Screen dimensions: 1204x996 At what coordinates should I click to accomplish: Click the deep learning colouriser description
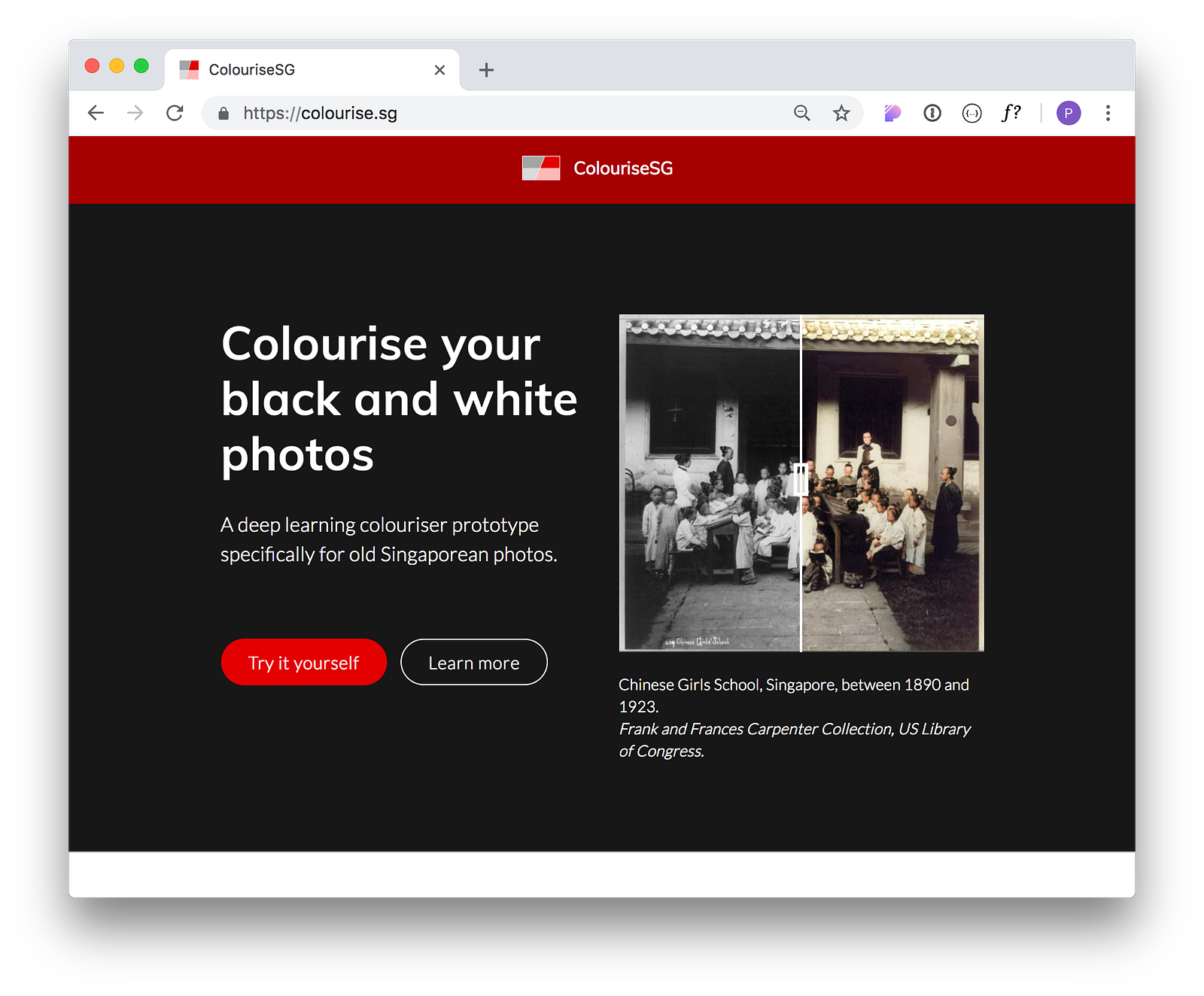tap(389, 539)
